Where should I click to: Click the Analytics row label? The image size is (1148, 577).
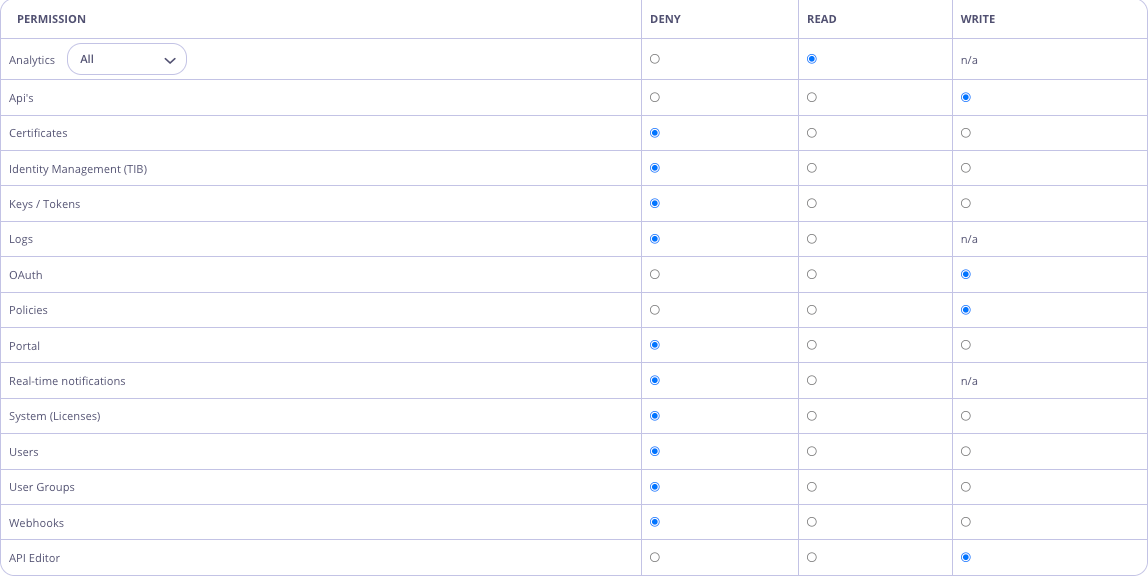31,60
